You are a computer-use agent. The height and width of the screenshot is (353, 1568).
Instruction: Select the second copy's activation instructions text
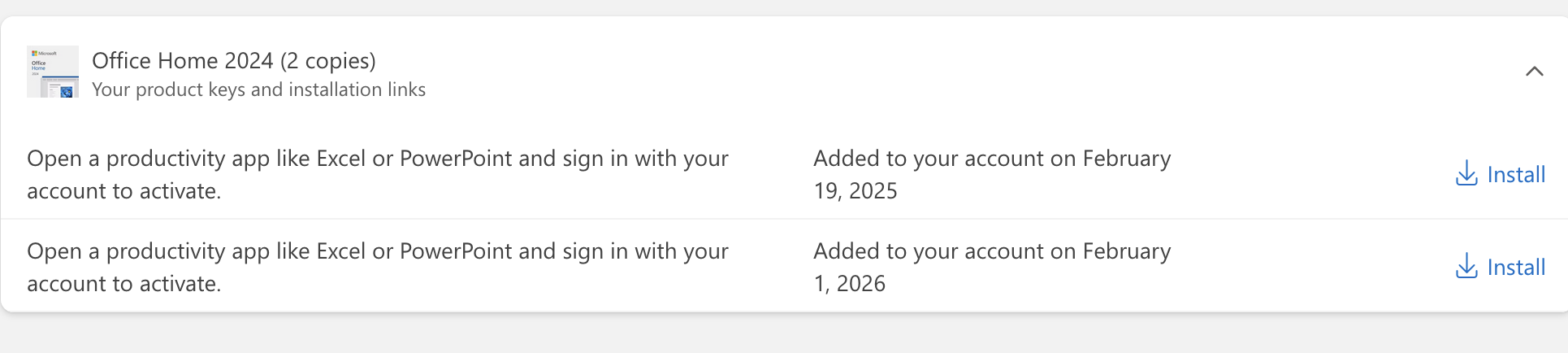(377, 267)
